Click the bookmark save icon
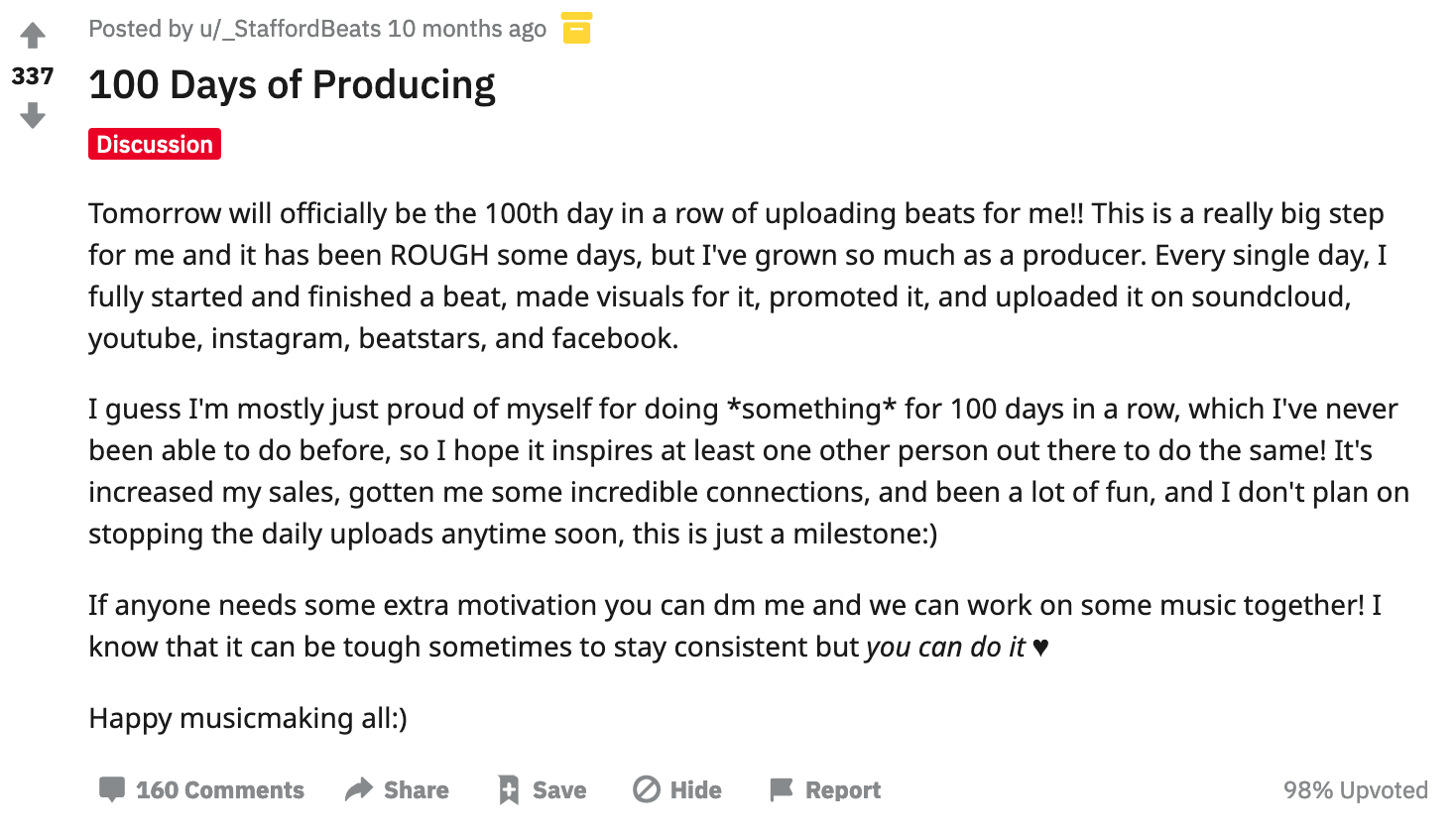 click(509, 789)
